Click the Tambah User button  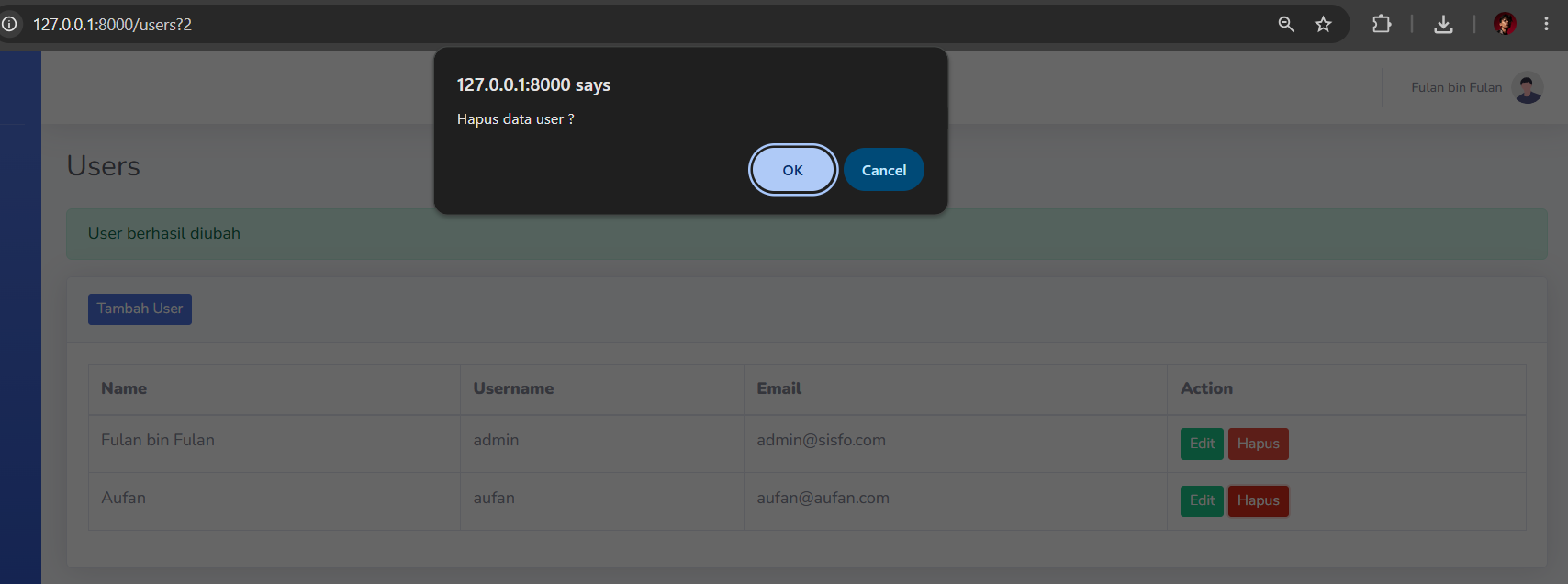pos(140,309)
